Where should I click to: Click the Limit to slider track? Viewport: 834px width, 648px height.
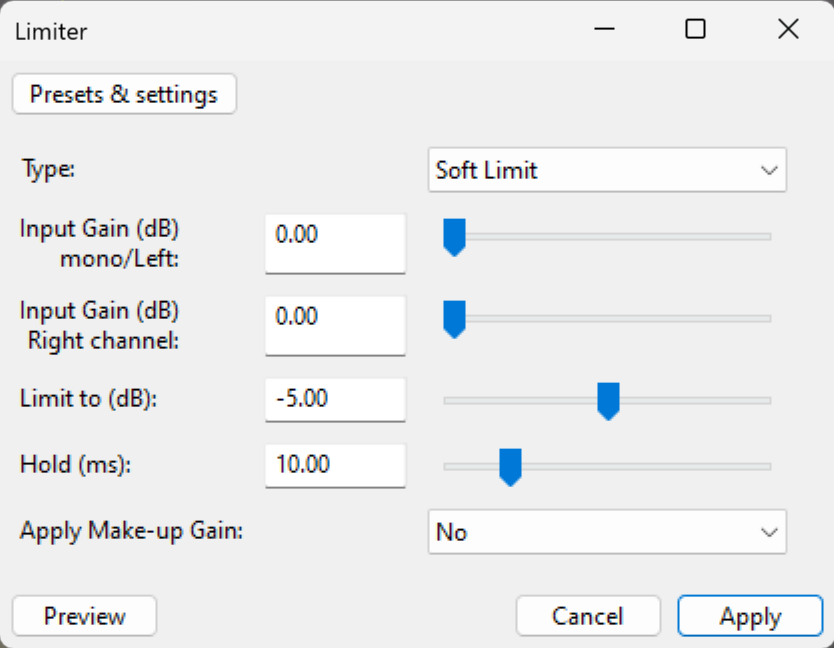coord(700,399)
